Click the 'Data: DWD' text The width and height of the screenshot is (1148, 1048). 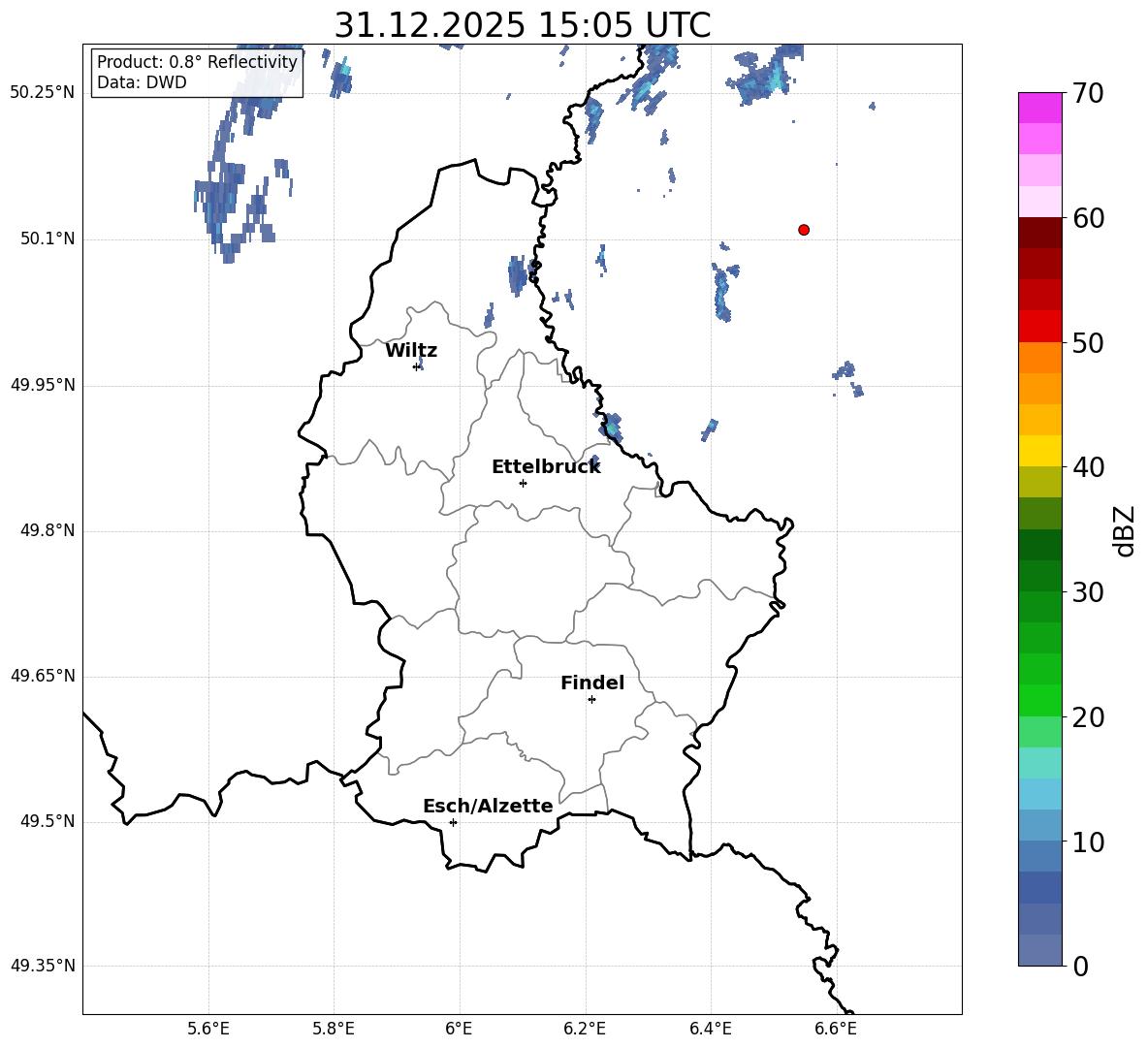click(x=142, y=82)
